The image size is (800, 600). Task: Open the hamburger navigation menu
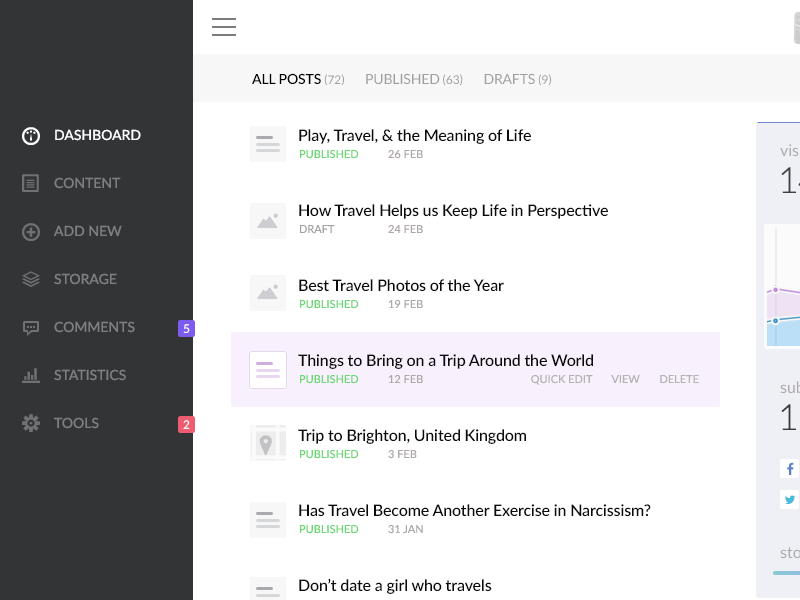coord(224,27)
